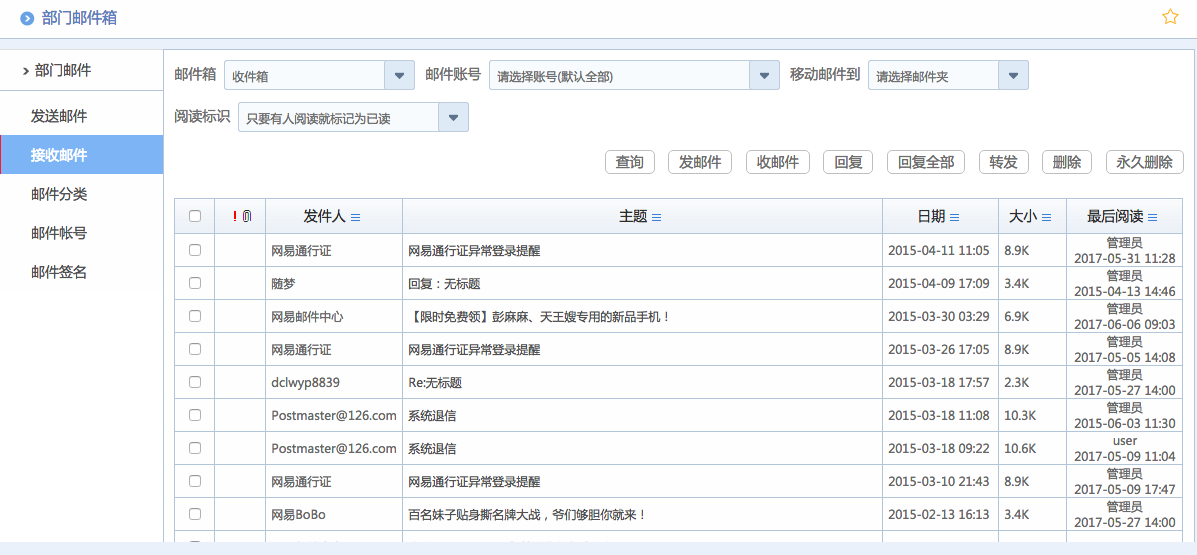Open the 移动邮件到 folder dropdown
1197x555 pixels.
pyautogui.click(x=1012, y=75)
